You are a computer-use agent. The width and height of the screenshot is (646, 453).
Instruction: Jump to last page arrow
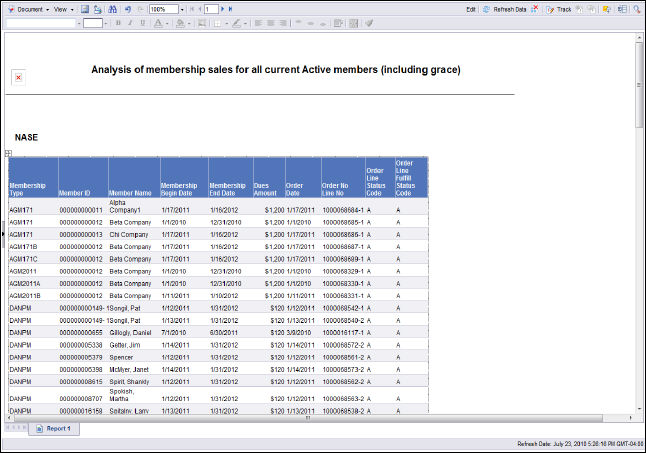coord(231,8)
